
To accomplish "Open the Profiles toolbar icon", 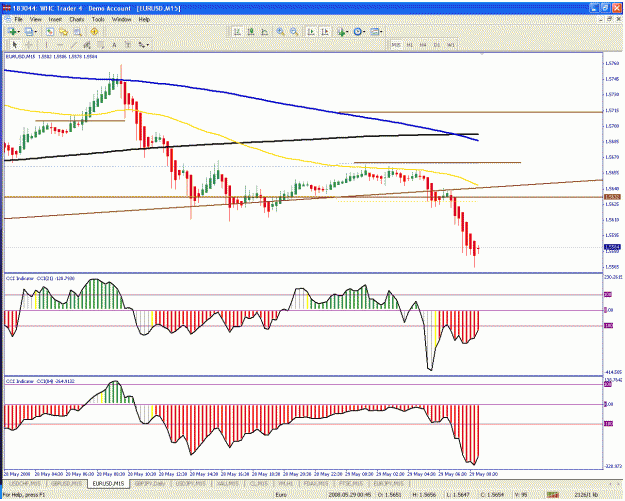I will pyautogui.click(x=29, y=31).
